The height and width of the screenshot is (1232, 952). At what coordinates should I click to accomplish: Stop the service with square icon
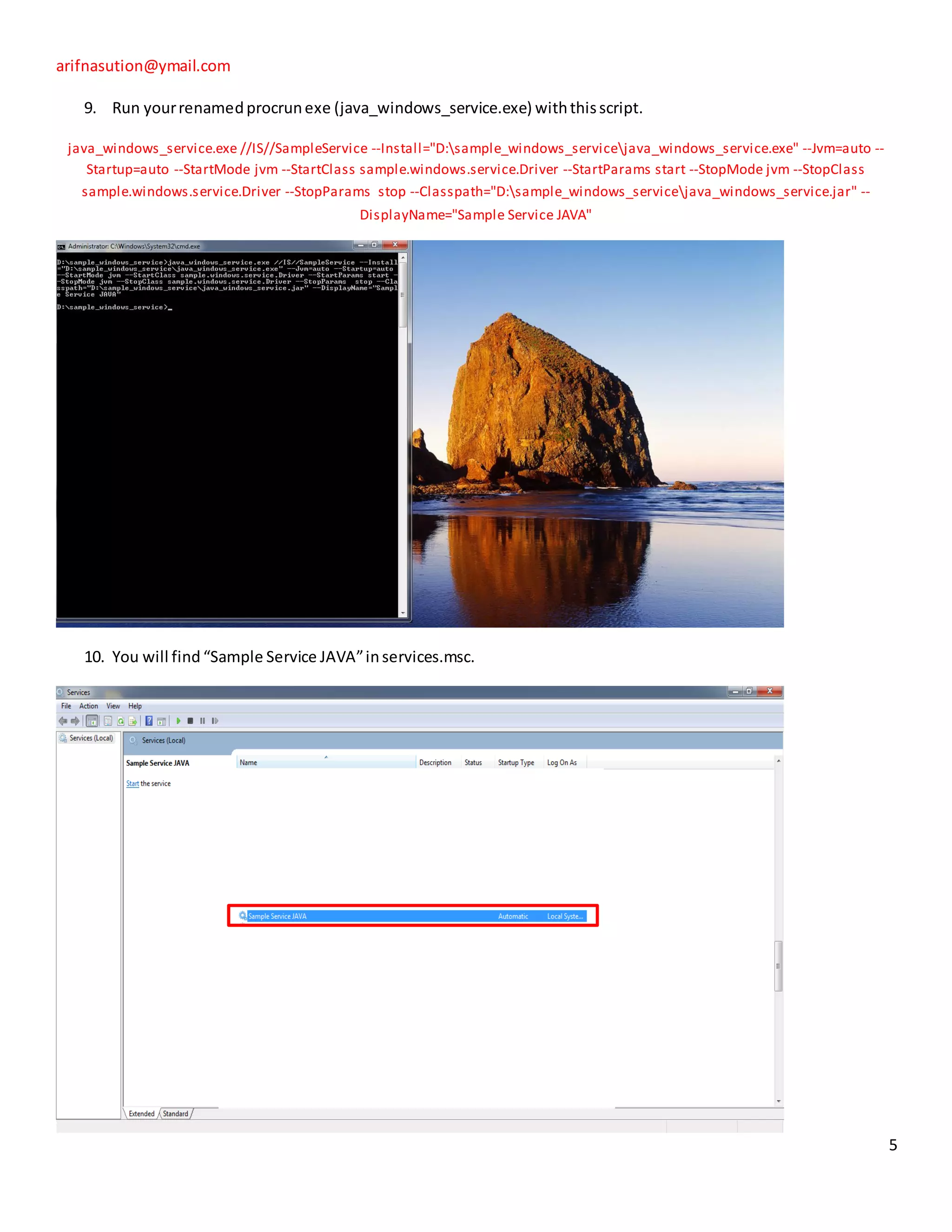click(190, 721)
